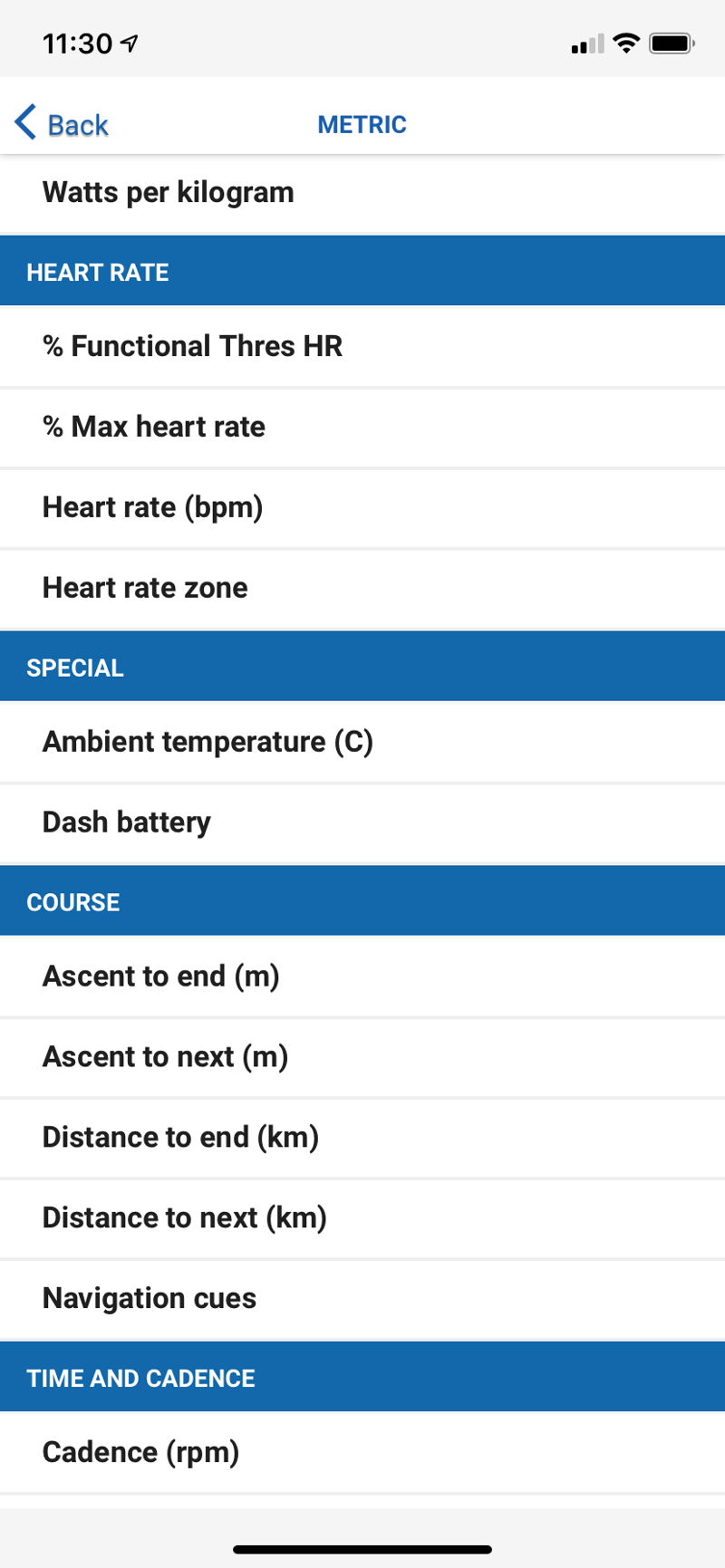The height and width of the screenshot is (1568, 725).
Task: Tap the cellular signal bars icon
Action: point(587,43)
